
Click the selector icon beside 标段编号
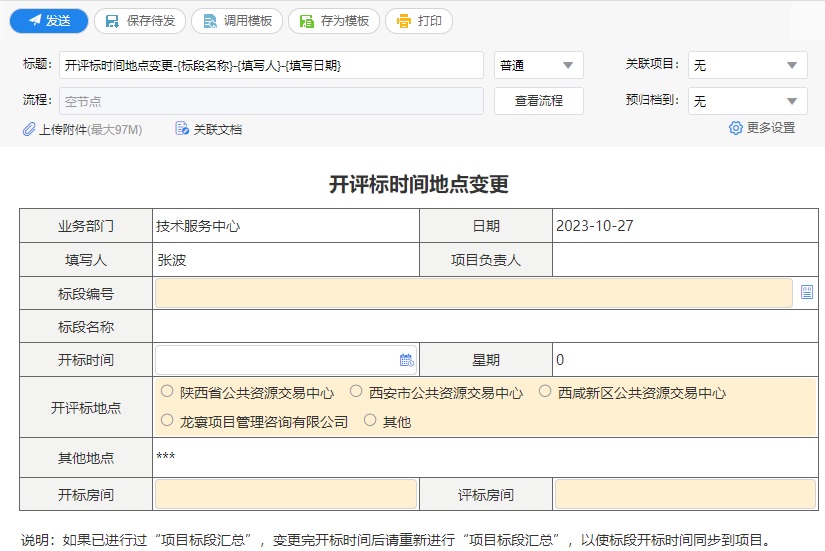coord(807,292)
